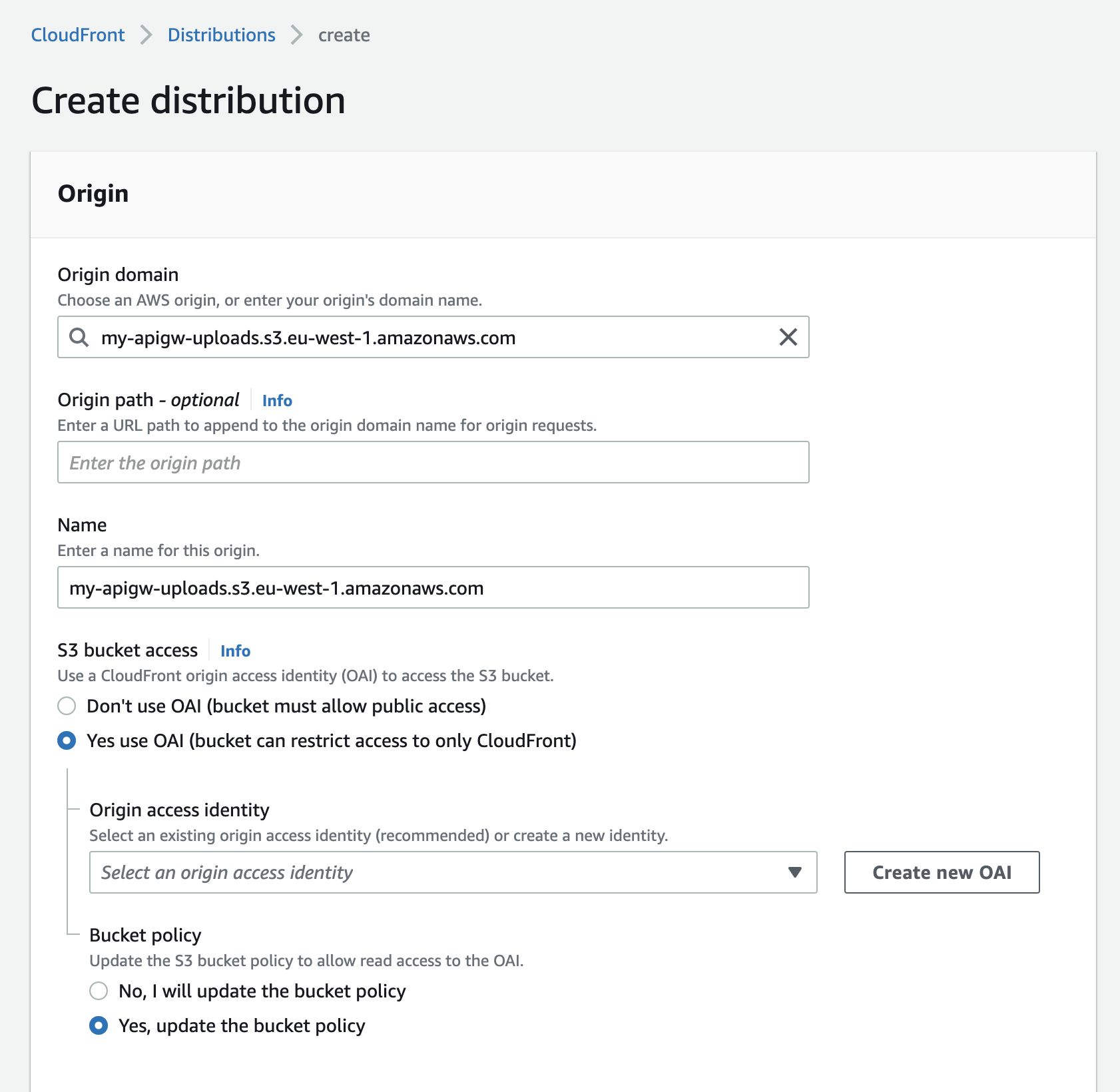Select Don't use OAI radio option

[67, 706]
